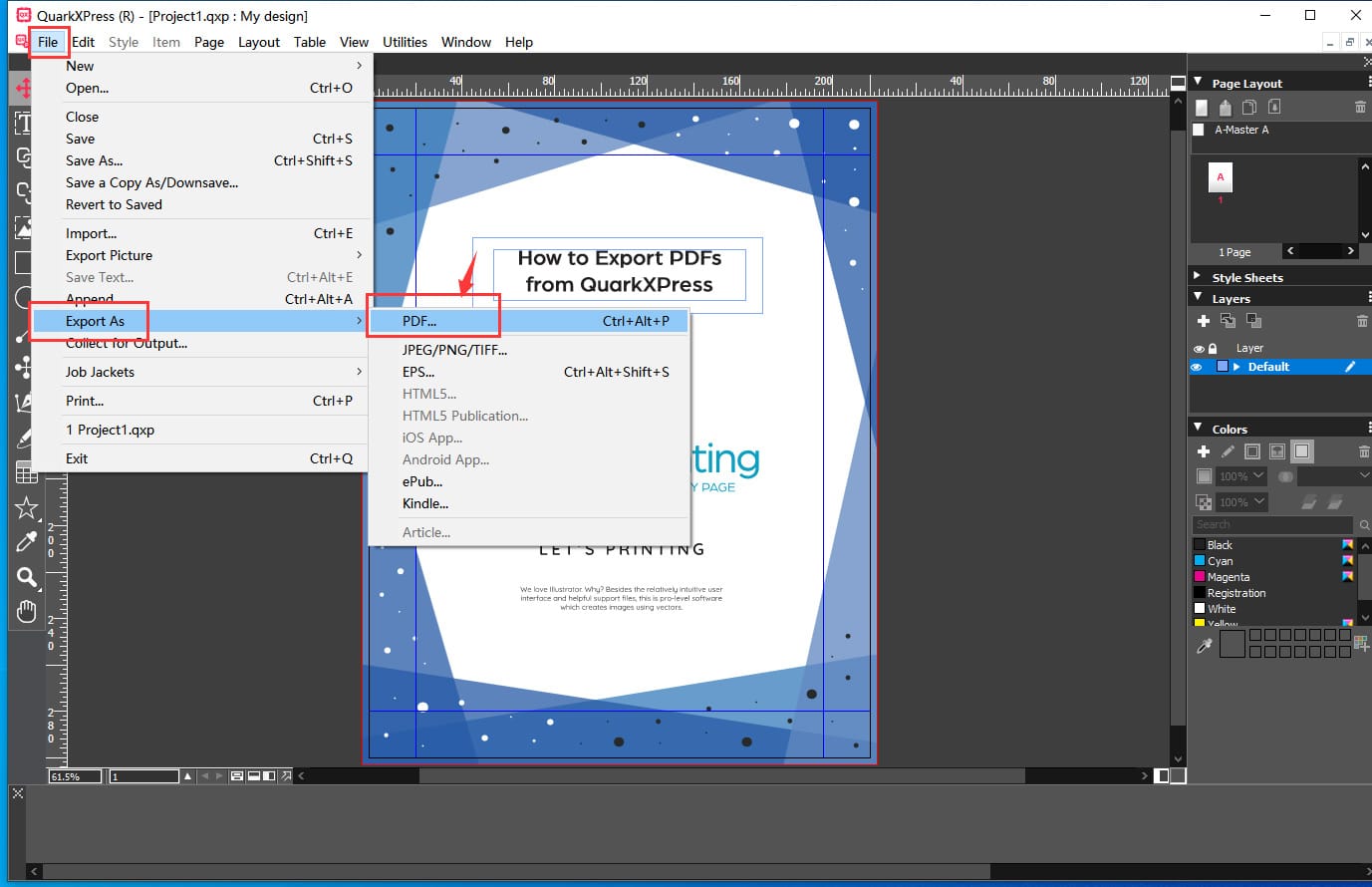1372x887 pixels.
Task: Select the Pan hand tool
Action: pyautogui.click(x=26, y=611)
